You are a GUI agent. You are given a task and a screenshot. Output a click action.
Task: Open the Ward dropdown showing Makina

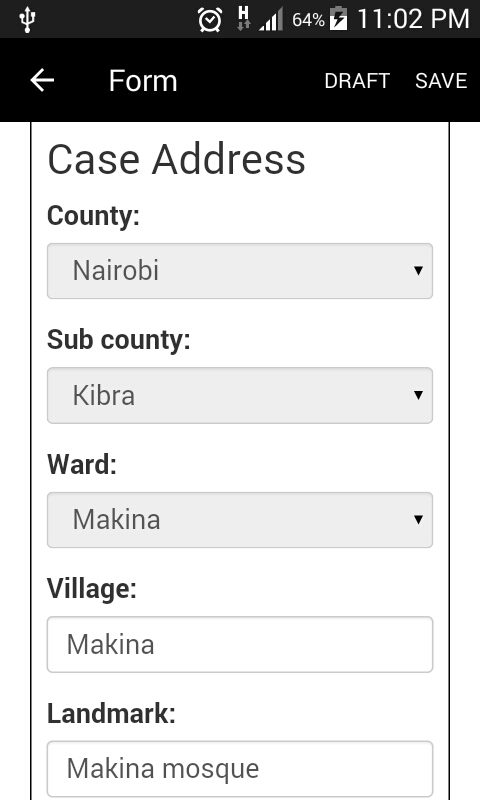point(240,520)
